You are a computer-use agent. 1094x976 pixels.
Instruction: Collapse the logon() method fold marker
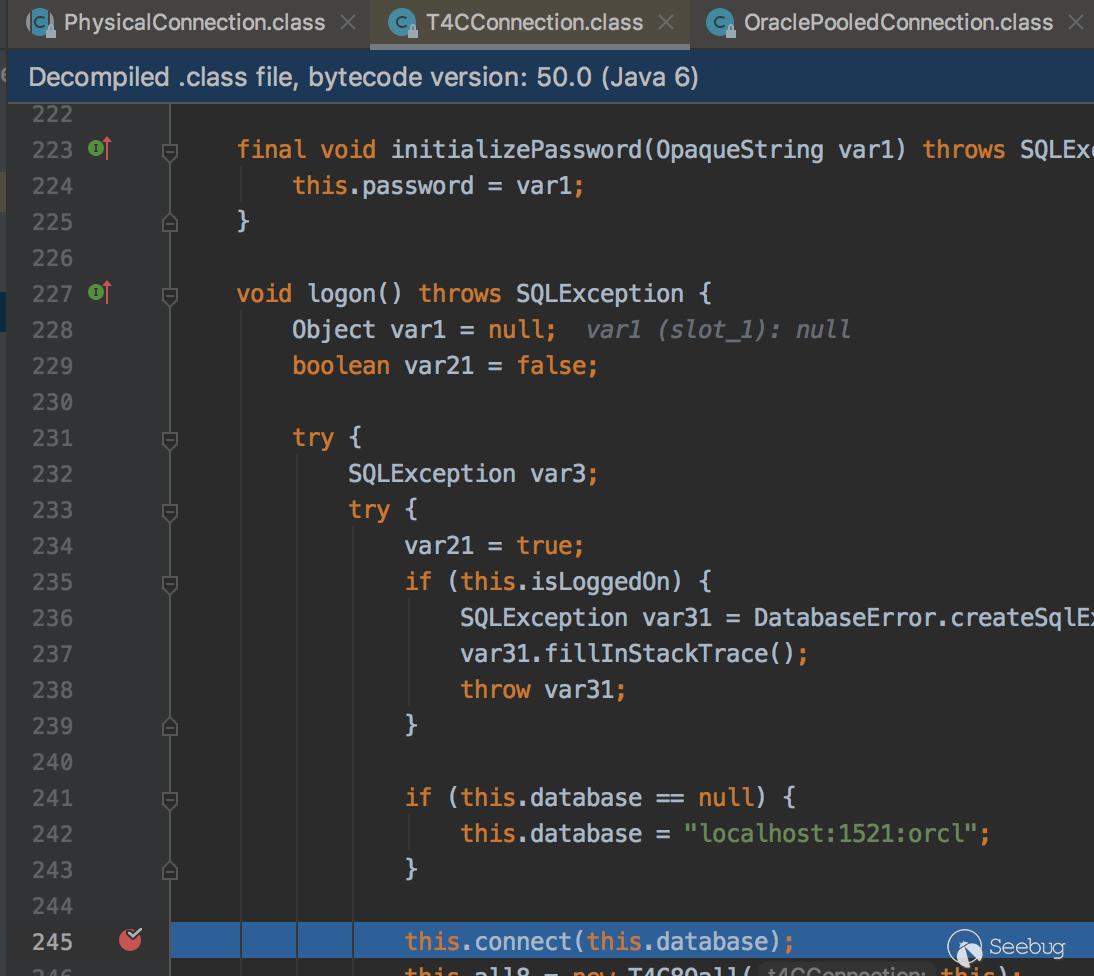(170, 295)
